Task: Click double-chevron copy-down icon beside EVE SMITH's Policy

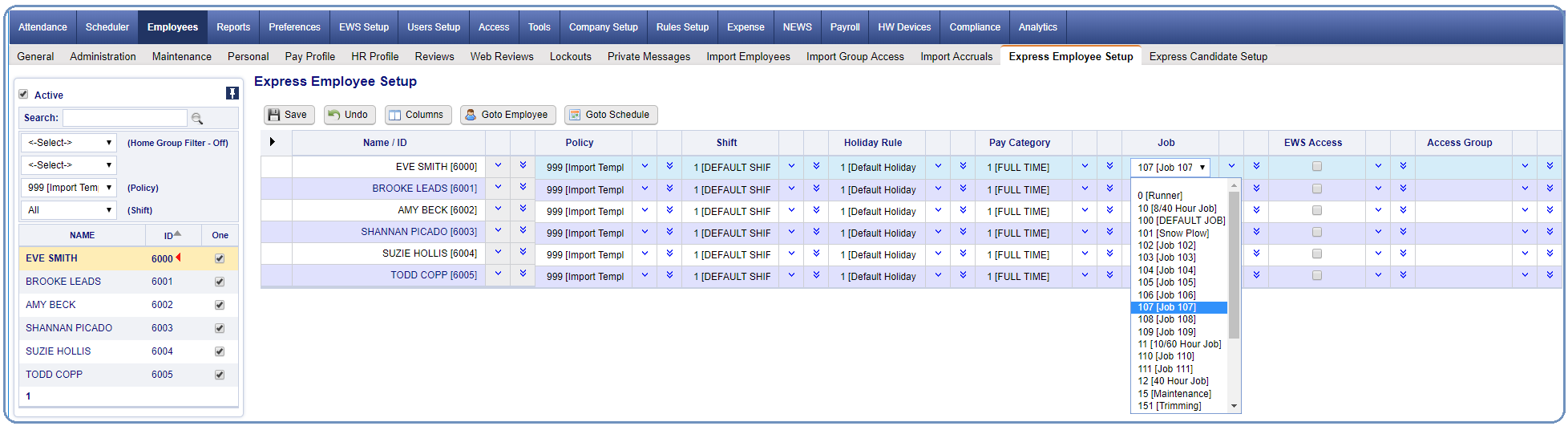Action: tap(669, 166)
